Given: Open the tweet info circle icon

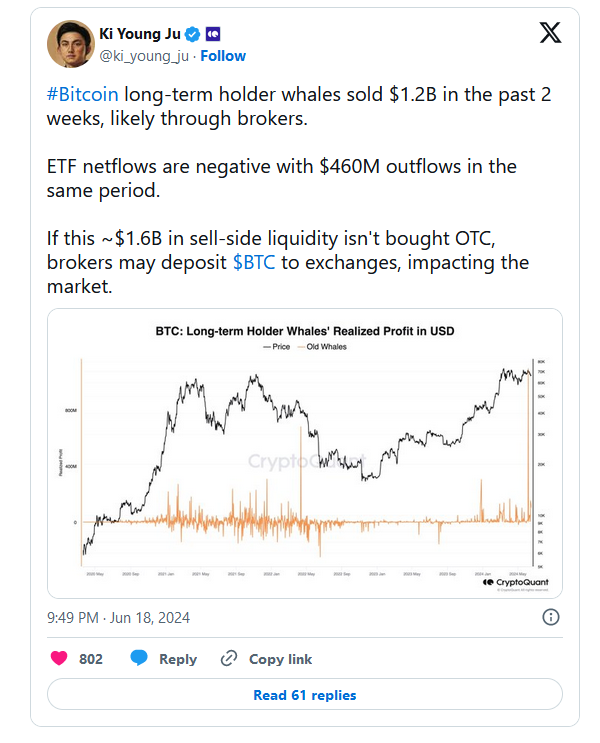Looking at the screenshot, I should 550,617.
